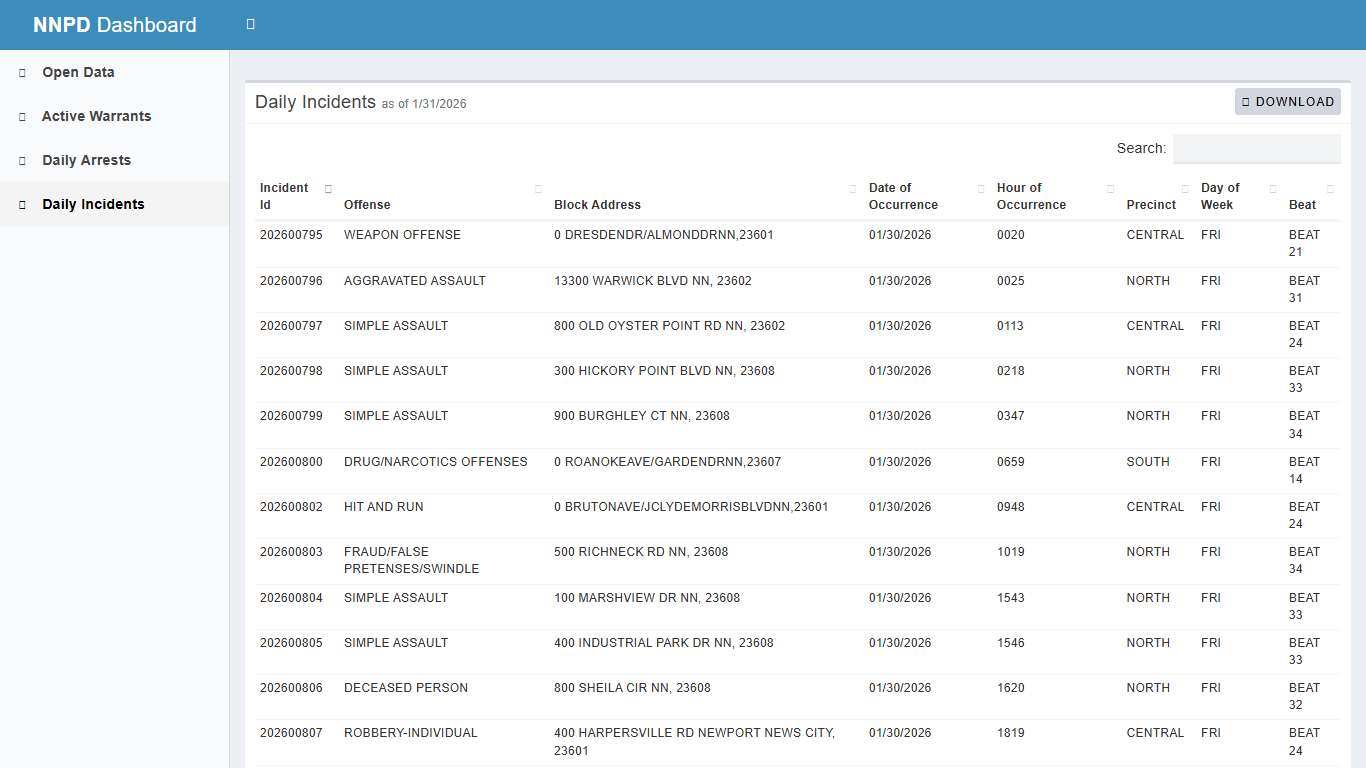The height and width of the screenshot is (768, 1366).
Task: Toggle sort order for Date of Occurrence
Action: click(x=980, y=188)
